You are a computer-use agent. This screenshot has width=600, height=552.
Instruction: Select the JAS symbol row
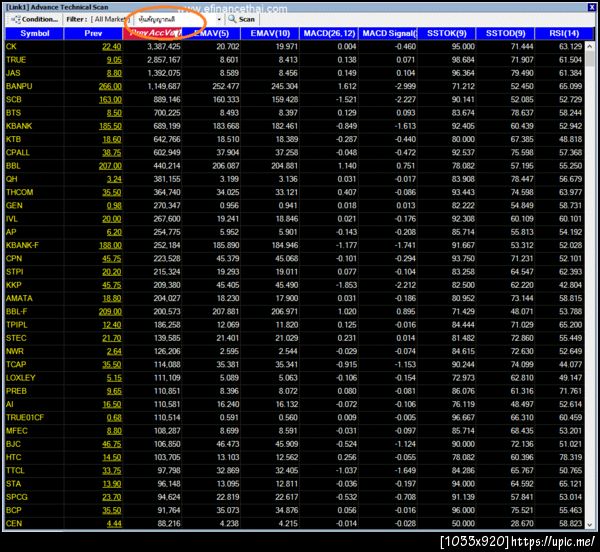13,73
